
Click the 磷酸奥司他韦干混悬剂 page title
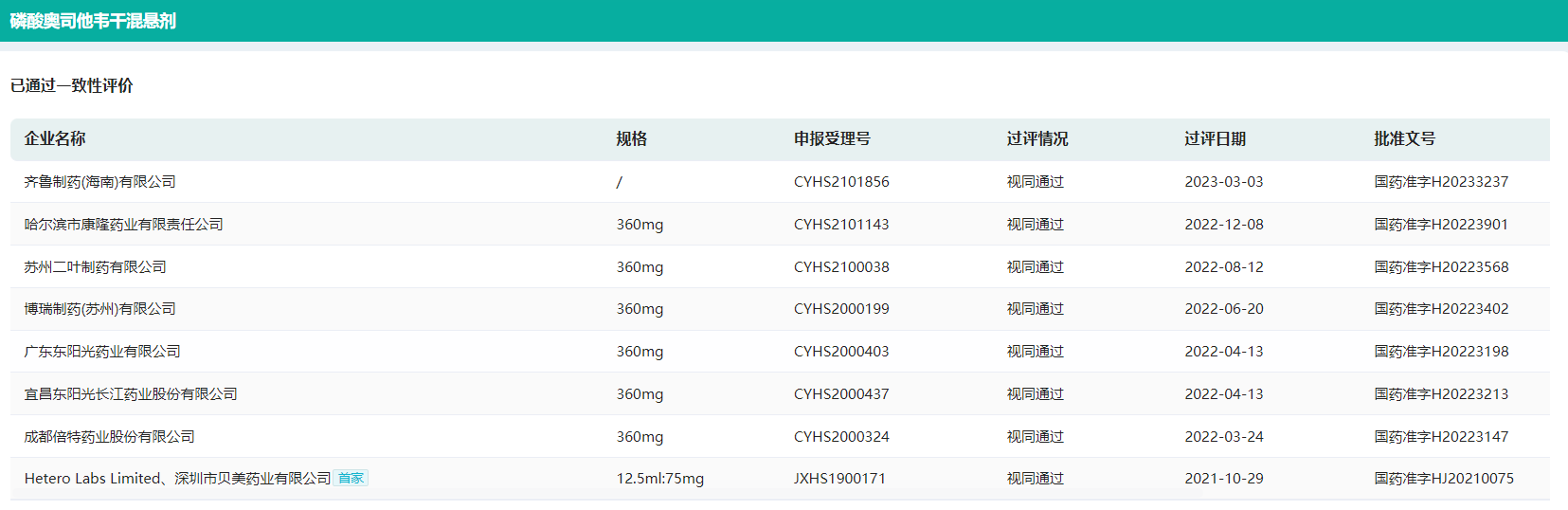93,21
